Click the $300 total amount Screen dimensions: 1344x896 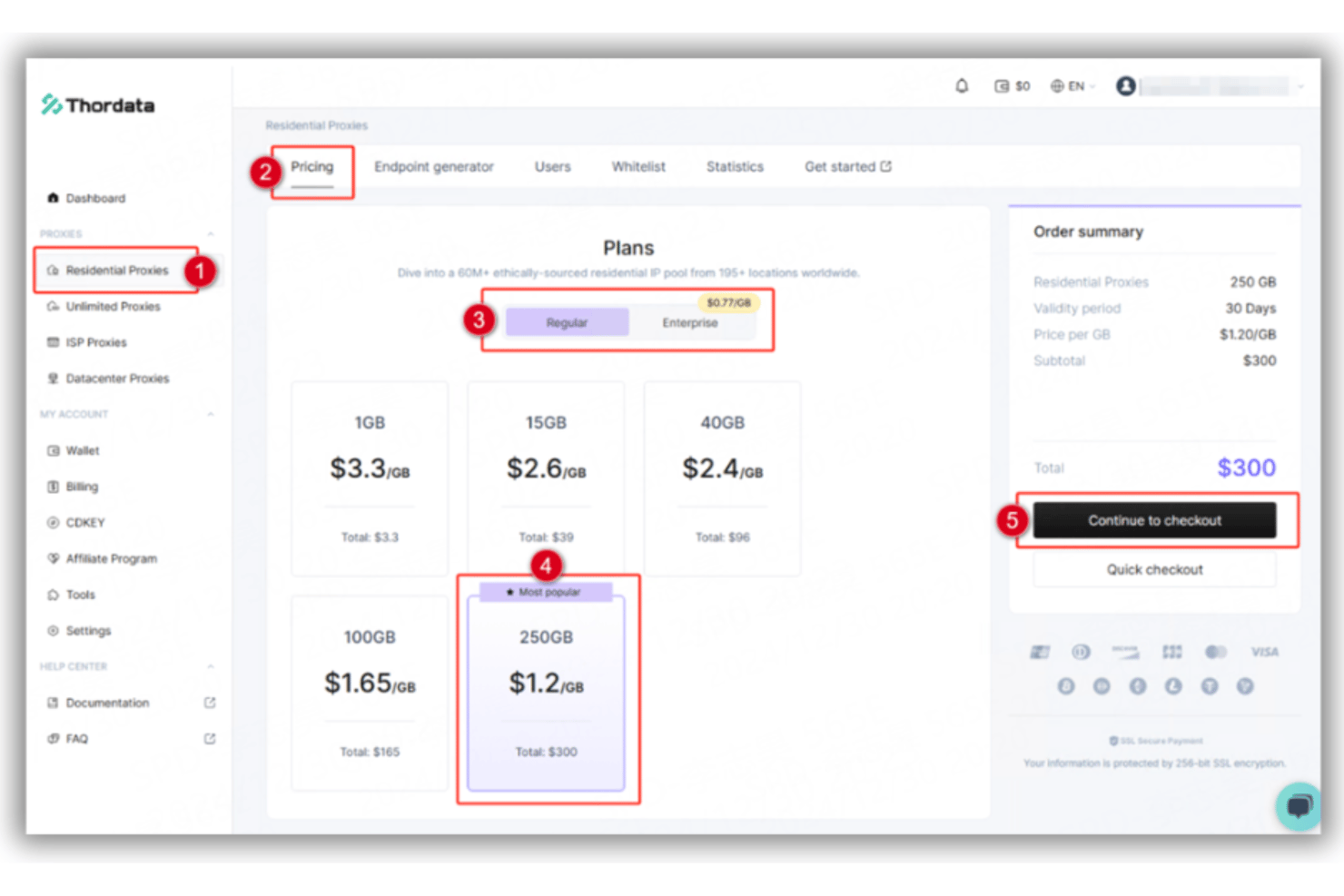(1246, 468)
